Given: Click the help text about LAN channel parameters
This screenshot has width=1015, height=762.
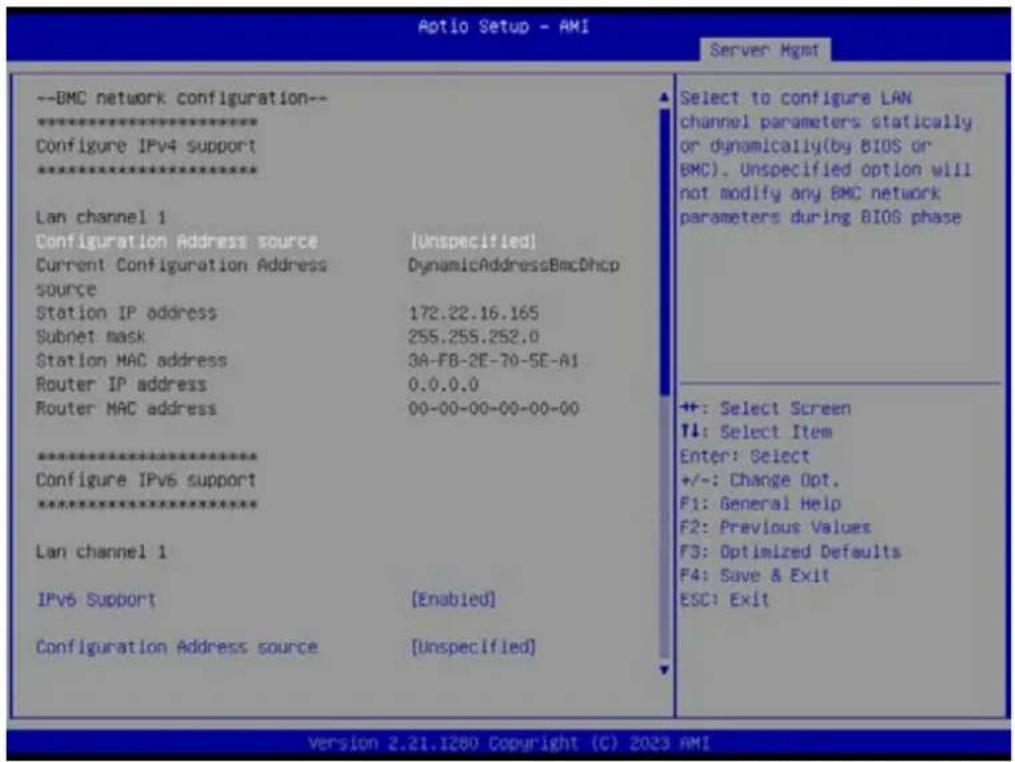Looking at the screenshot, I should pos(826,157).
